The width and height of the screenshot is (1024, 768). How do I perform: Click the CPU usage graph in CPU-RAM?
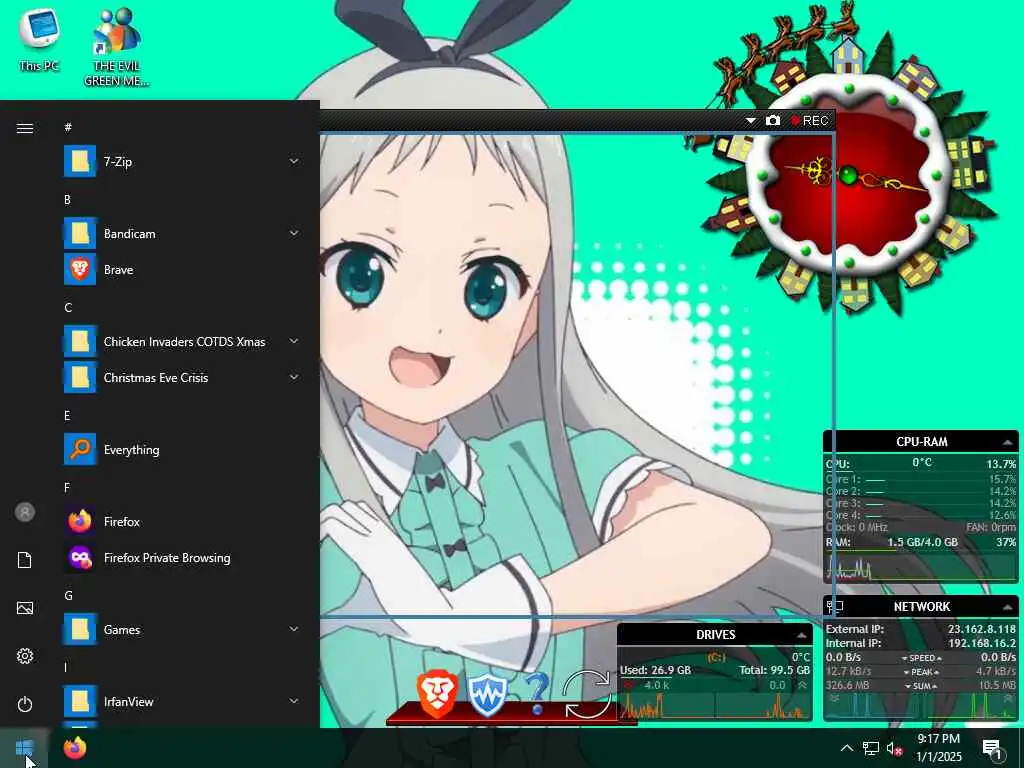920,566
